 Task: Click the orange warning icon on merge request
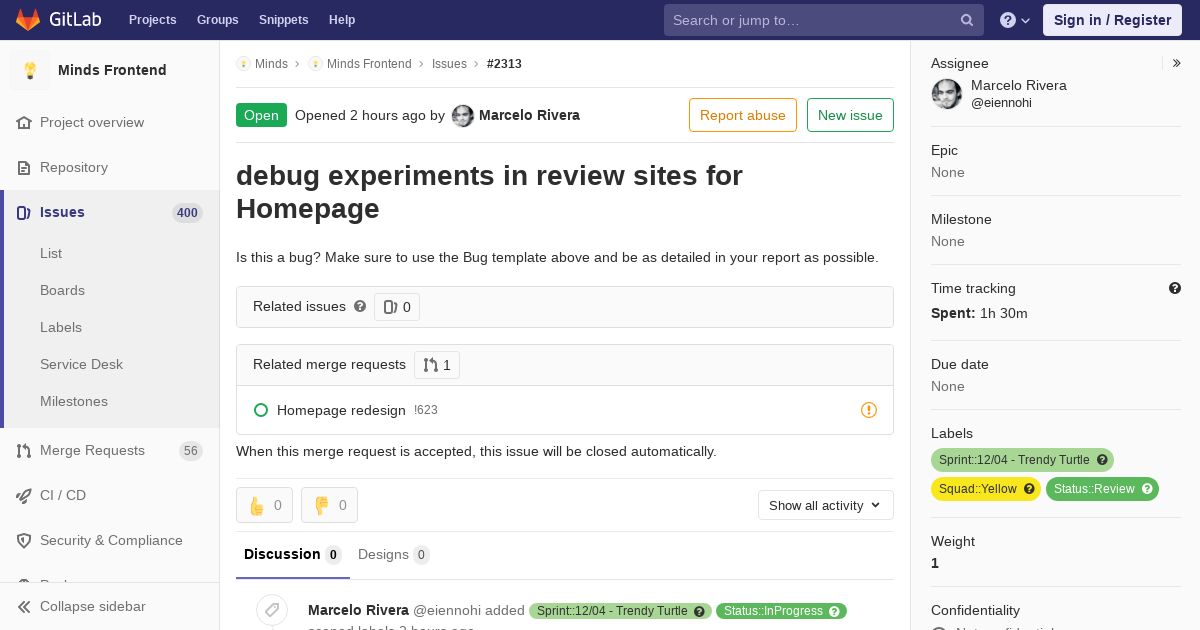[x=869, y=410]
